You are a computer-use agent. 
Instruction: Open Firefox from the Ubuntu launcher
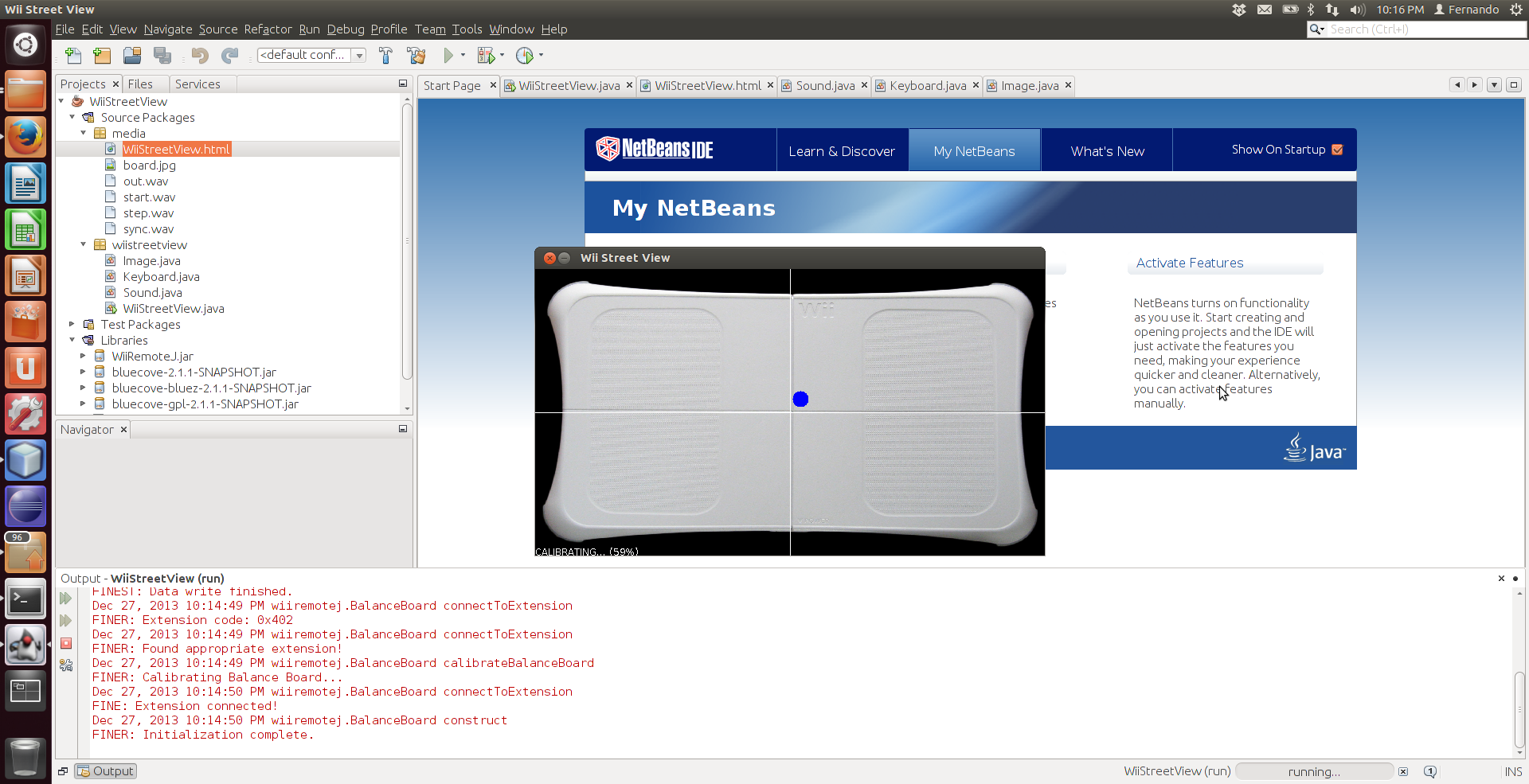click(25, 137)
